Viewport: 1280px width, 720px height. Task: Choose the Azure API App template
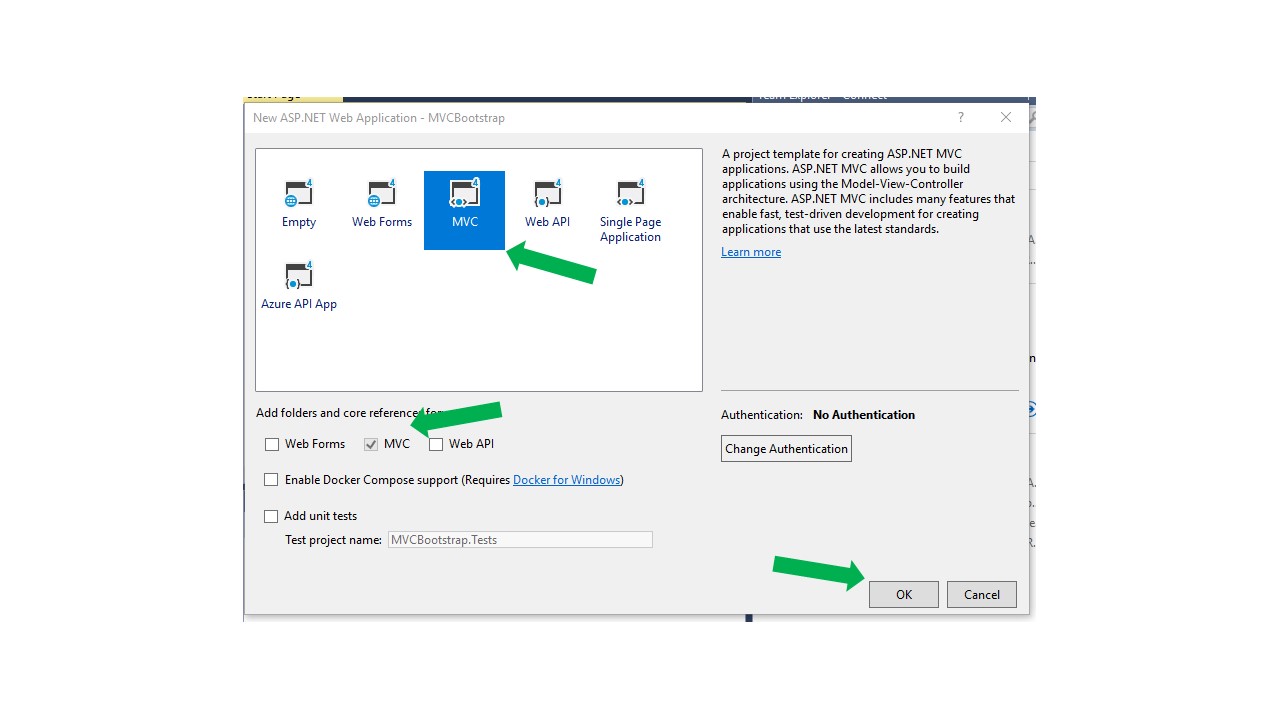299,287
